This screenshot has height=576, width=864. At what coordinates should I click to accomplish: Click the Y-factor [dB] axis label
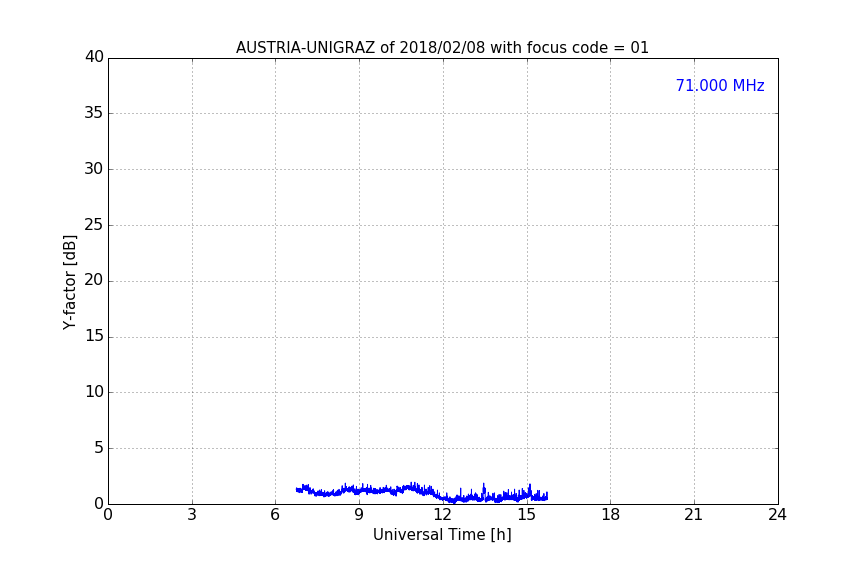(x=69, y=282)
